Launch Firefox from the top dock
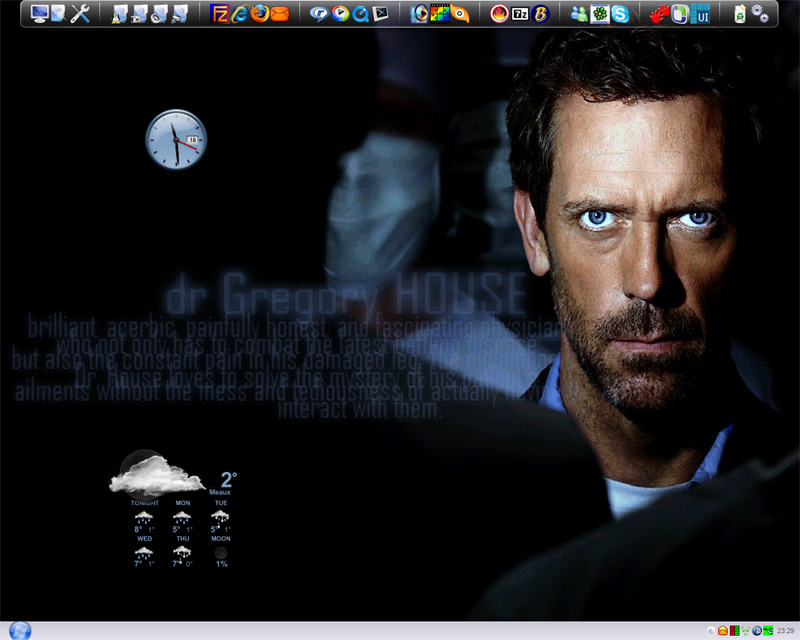 [x=260, y=14]
